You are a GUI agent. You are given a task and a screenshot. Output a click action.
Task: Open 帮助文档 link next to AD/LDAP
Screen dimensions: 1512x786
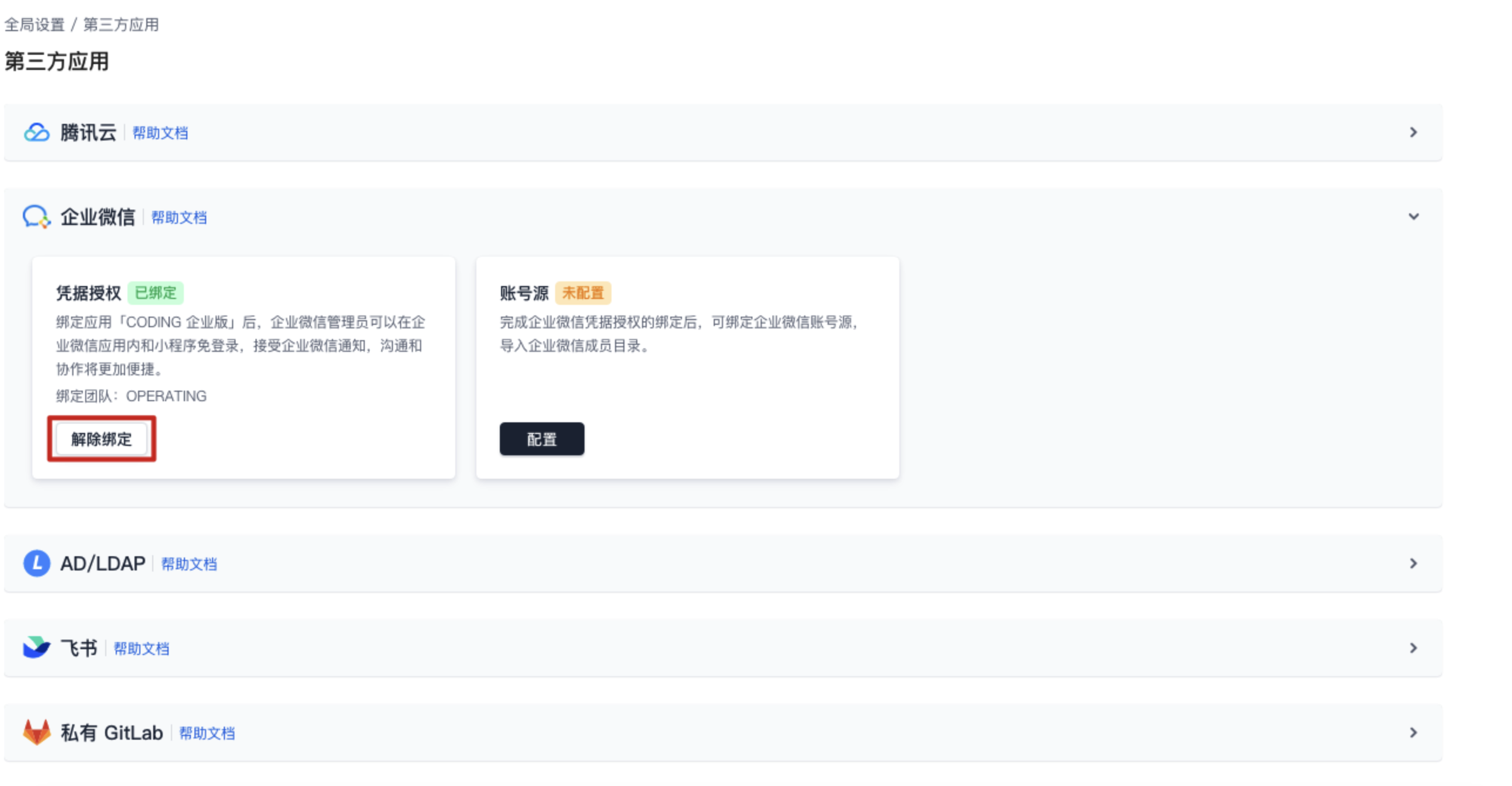[189, 565]
